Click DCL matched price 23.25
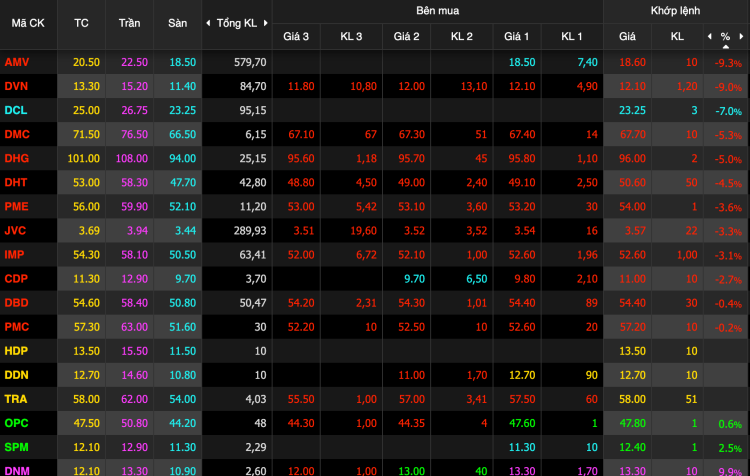Viewport: 750px width, 476px height. point(632,110)
